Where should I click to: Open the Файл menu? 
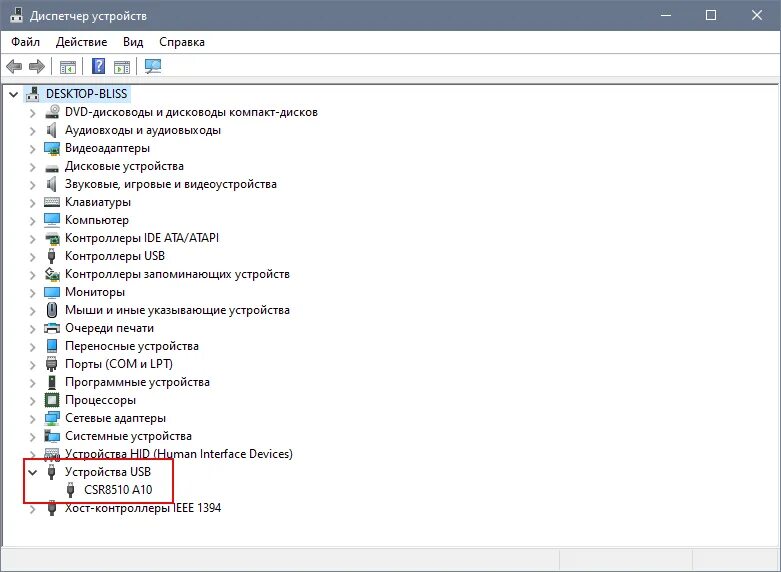[25, 42]
